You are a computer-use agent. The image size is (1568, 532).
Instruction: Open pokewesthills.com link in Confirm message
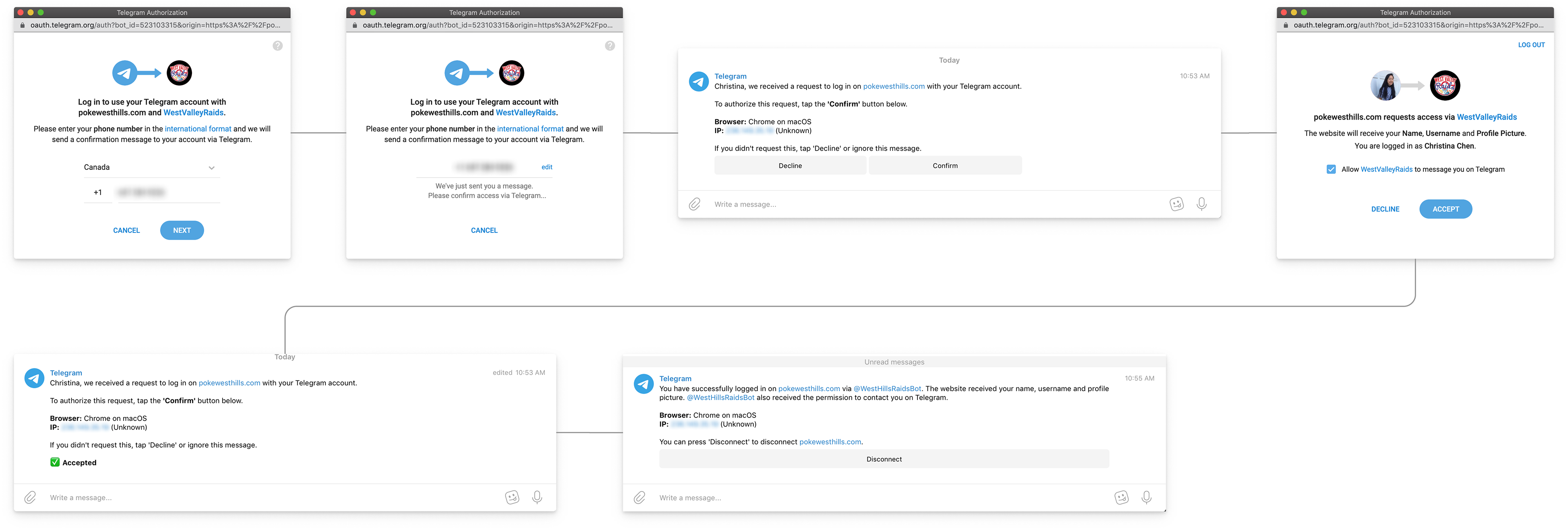point(893,87)
